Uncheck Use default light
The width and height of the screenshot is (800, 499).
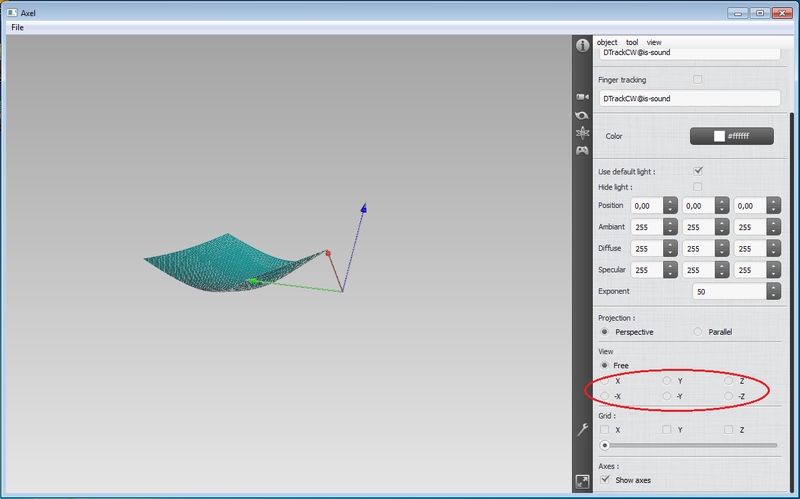[x=698, y=171]
